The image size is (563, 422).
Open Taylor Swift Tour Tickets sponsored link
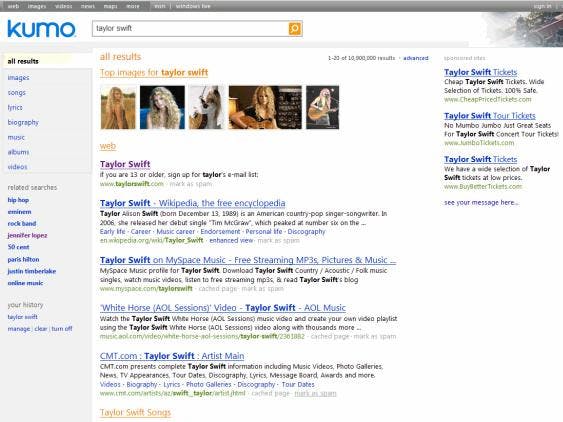click(x=490, y=116)
